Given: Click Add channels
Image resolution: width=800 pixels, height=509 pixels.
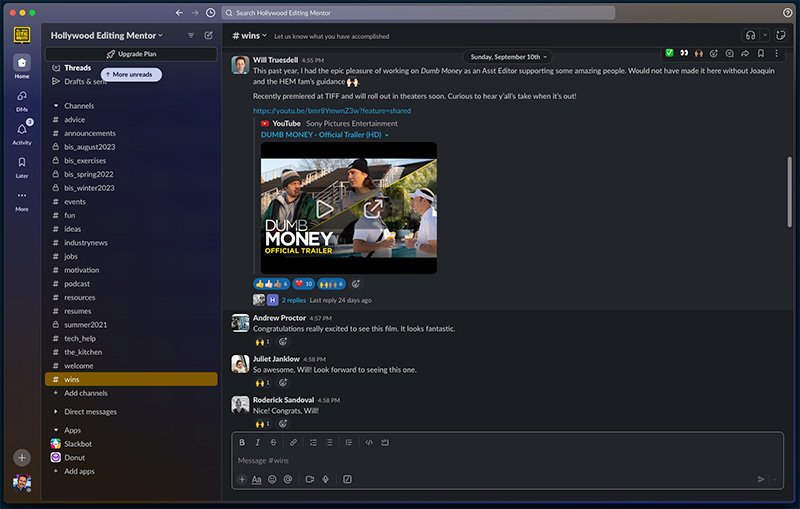Looking at the screenshot, I should coord(86,393).
